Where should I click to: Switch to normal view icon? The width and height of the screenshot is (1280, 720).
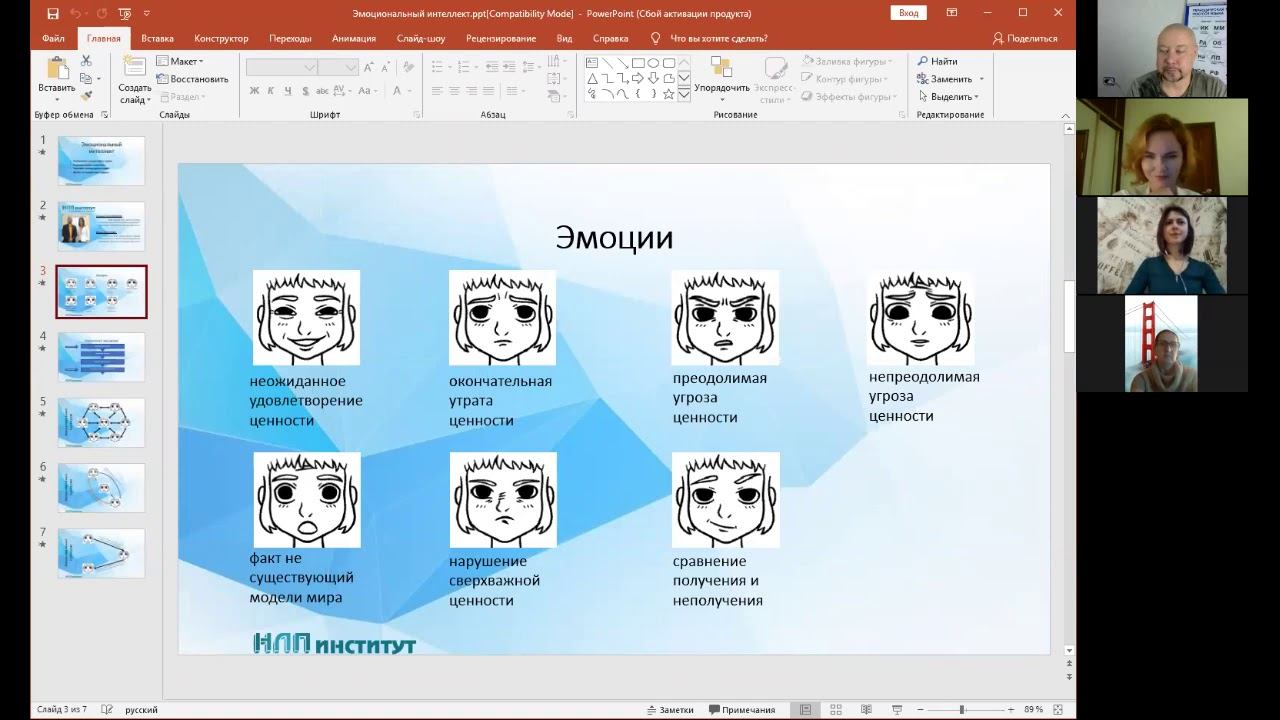pyautogui.click(x=805, y=710)
